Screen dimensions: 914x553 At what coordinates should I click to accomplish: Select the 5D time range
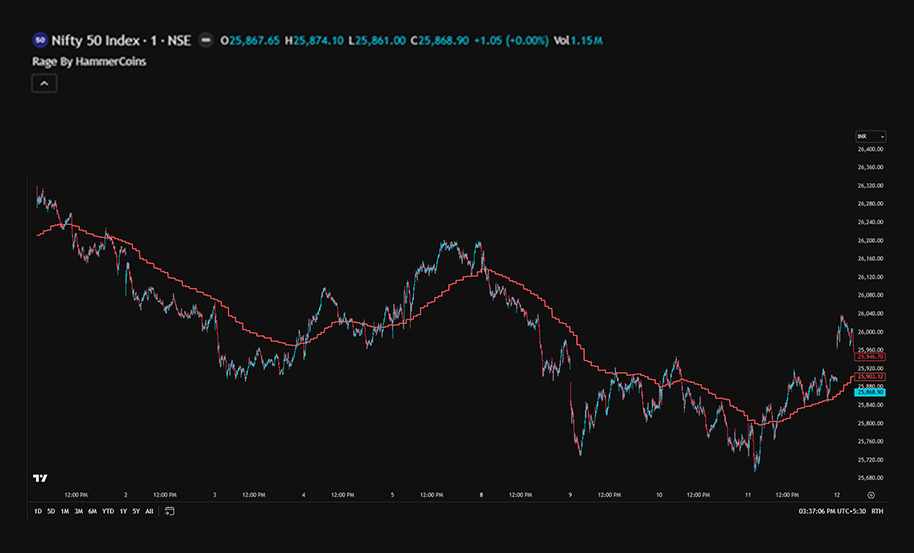pyautogui.click(x=51, y=511)
